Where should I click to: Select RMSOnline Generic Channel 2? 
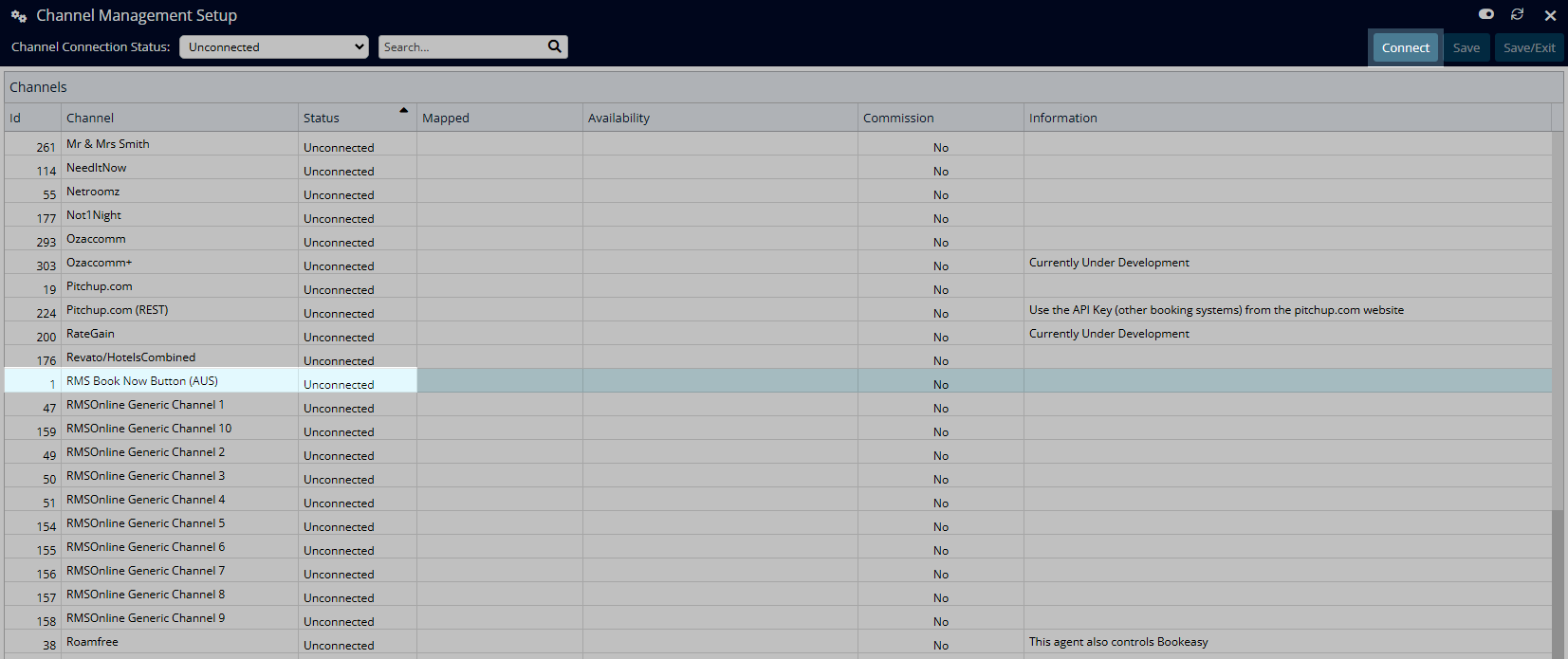[145, 452]
